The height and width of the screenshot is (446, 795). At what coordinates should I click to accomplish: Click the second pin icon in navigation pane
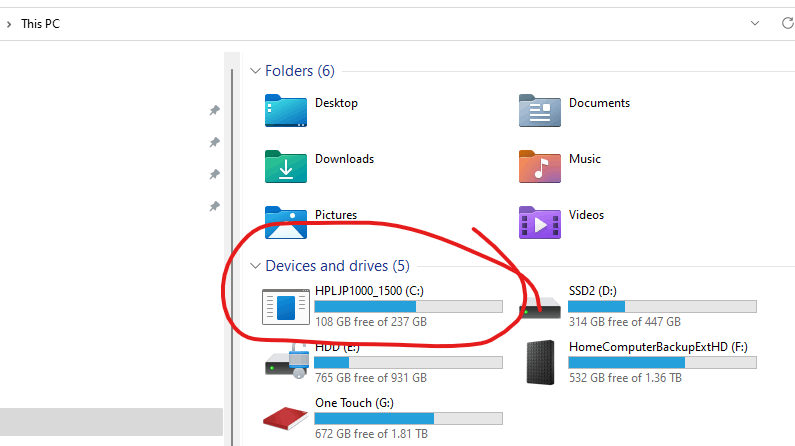point(214,142)
